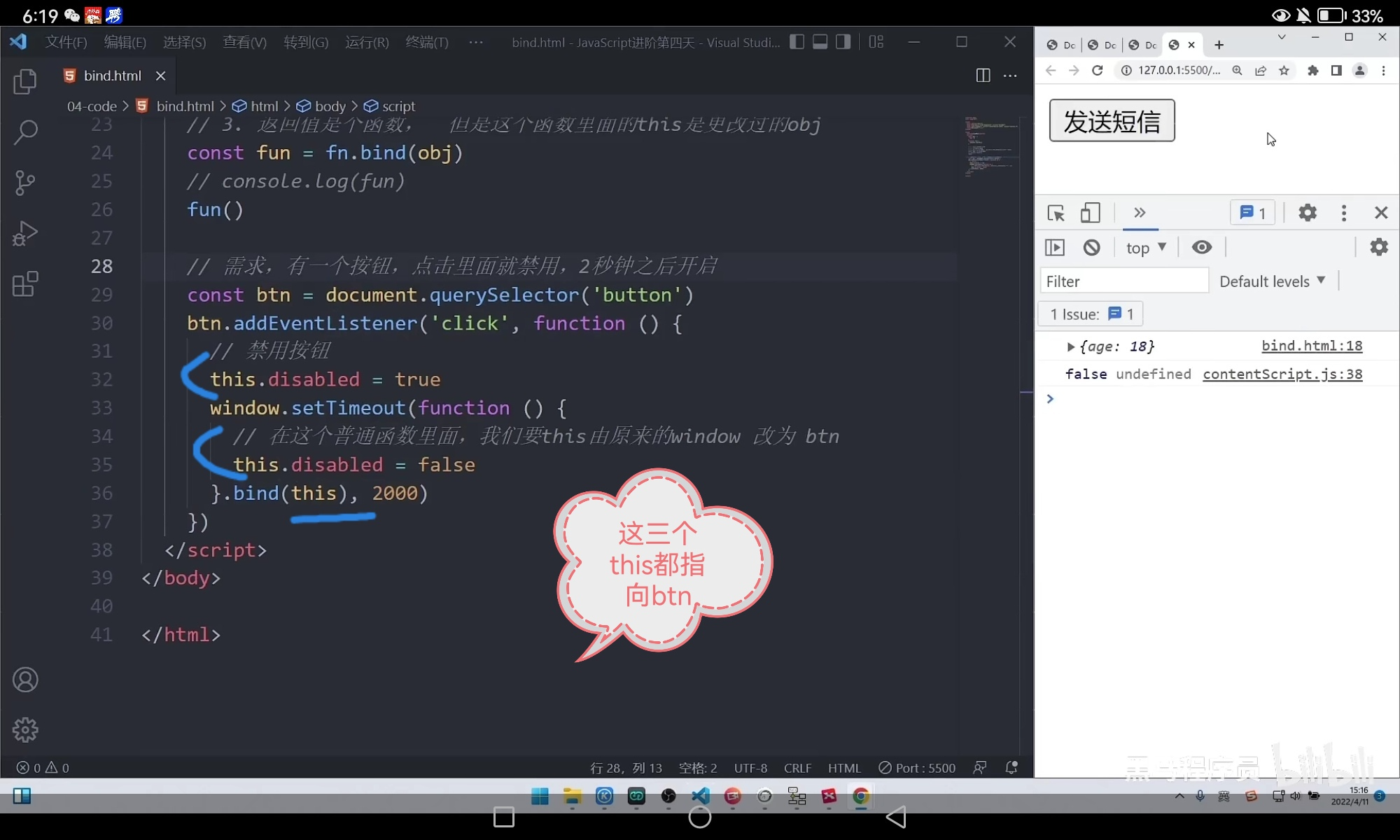
Task: Click the 发送短信 button on the page
Action: pyautogui.click(x=1112, y=121)
